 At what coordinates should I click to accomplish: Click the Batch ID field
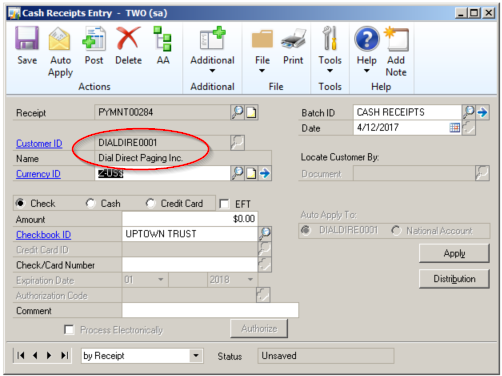[407, 112]
